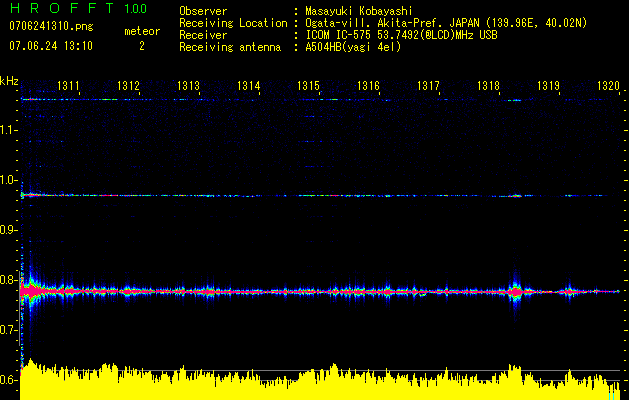Screen dimensions: 629x400
Task: Click the Observer label
Action: coord(203,11)
